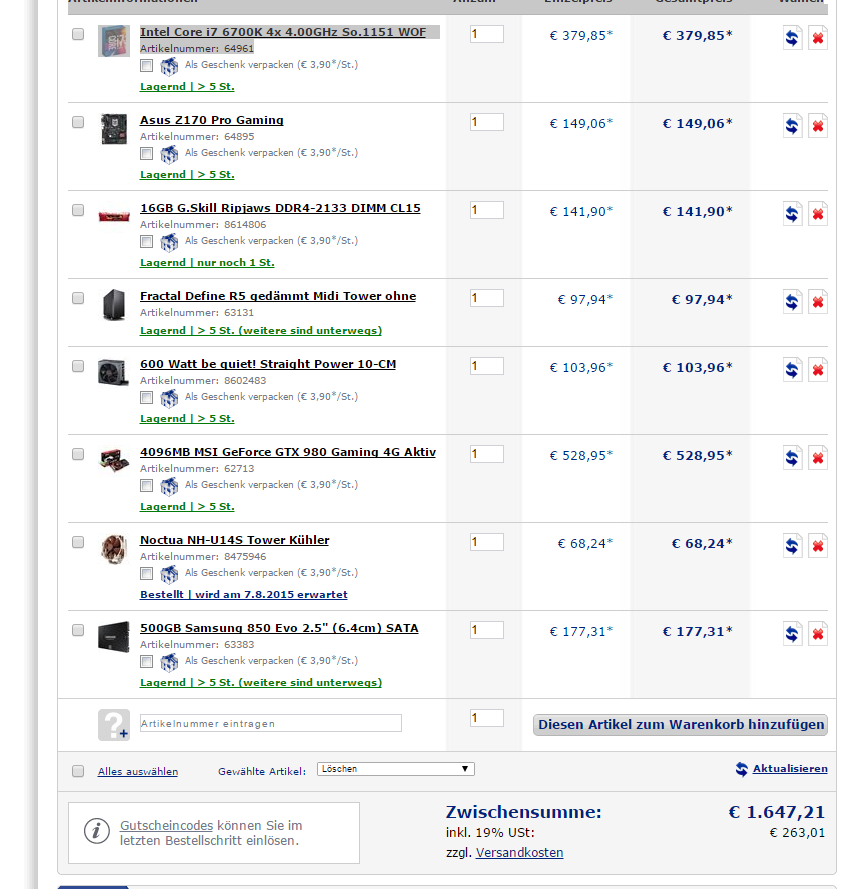
Task: Click the gift icon for Intel Core i7
Action: pos(169,66)
